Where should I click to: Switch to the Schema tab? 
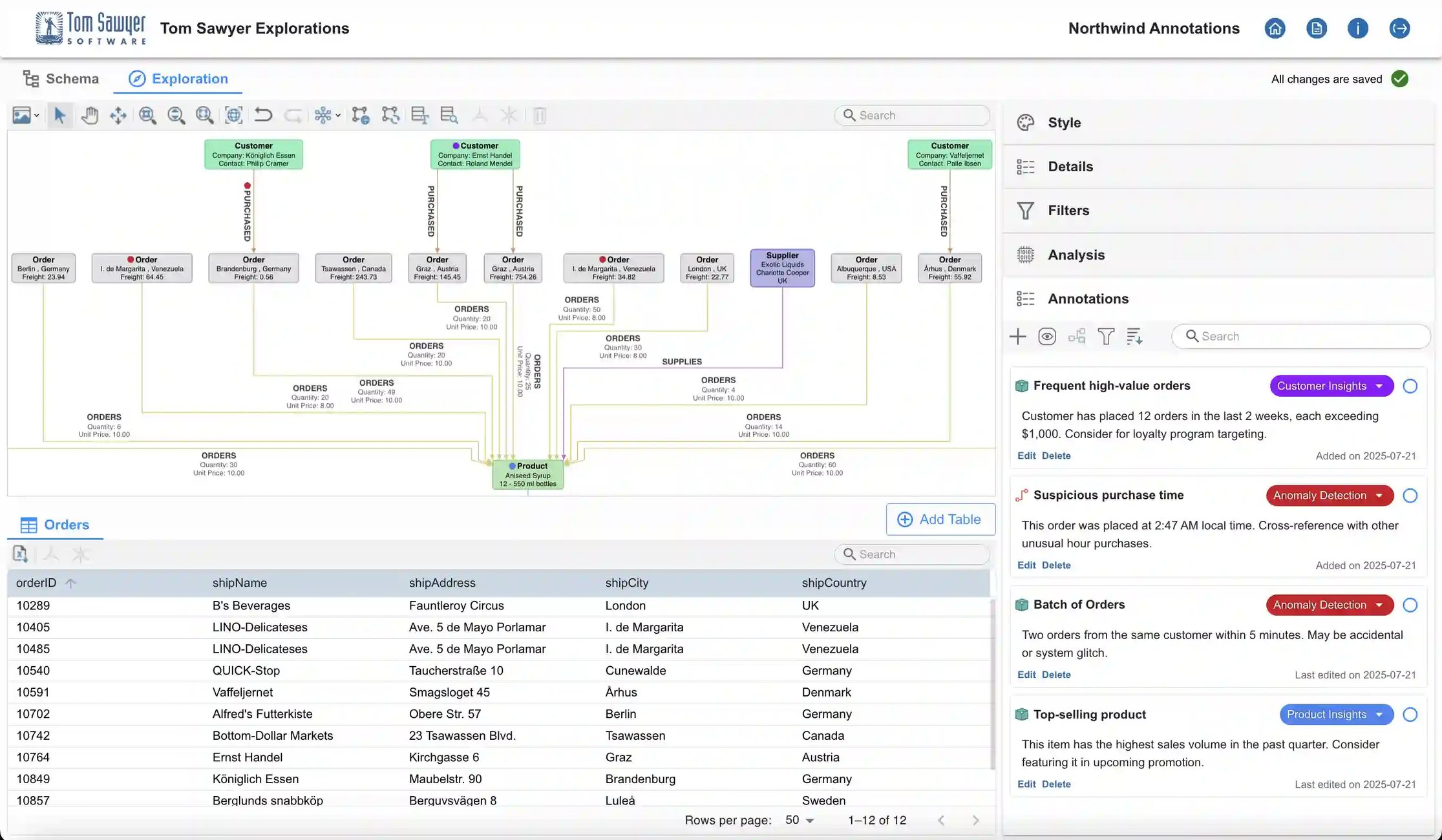point(61,78)
